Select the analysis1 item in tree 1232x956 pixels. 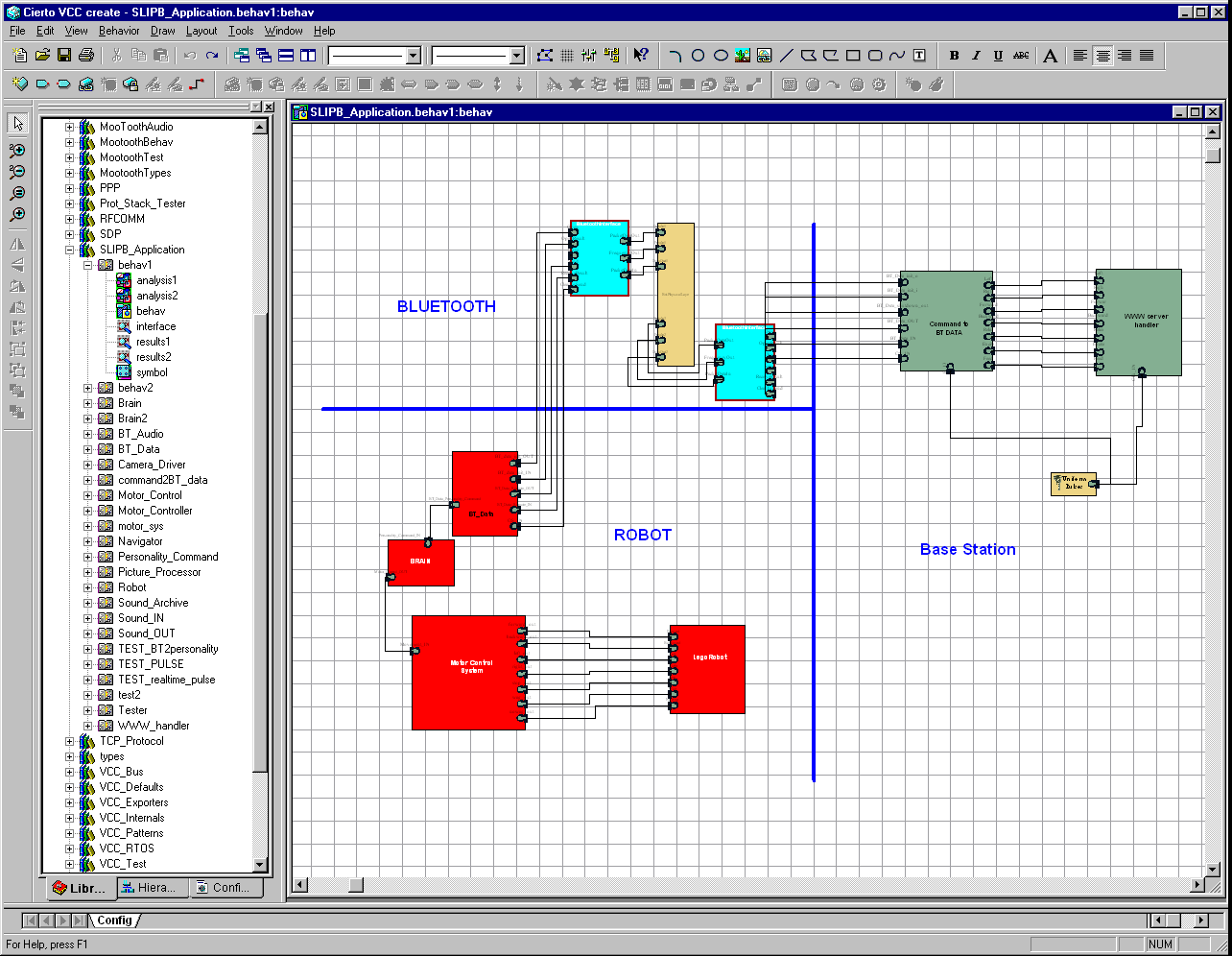[156, 280]
